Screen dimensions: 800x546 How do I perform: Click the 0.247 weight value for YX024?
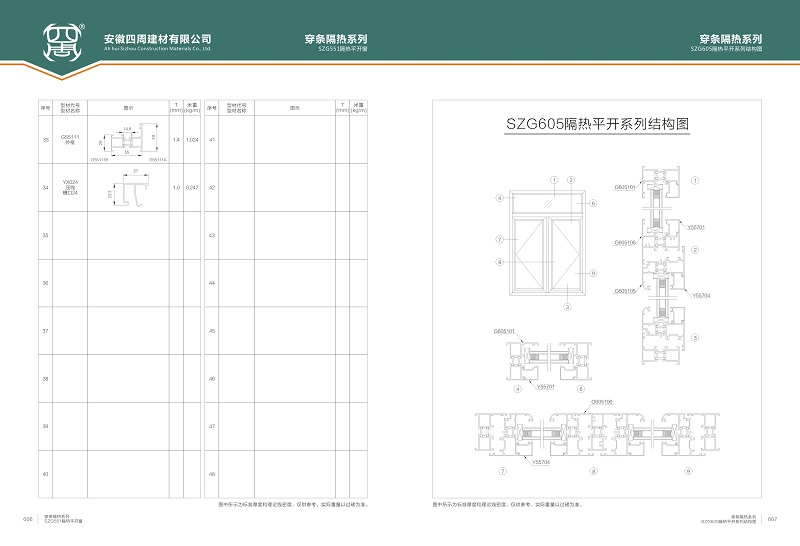coord(192,188)
